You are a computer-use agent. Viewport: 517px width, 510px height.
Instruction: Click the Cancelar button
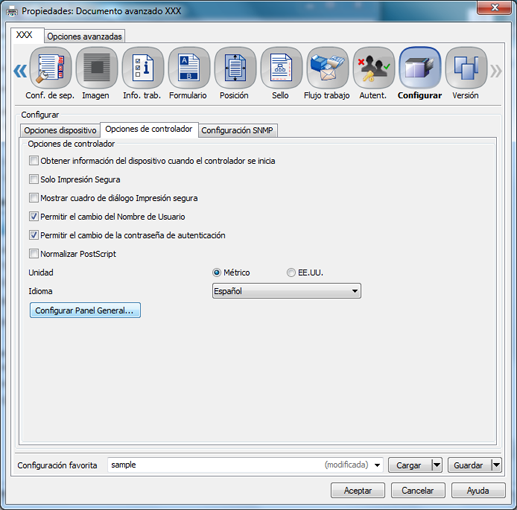[x=418, y=491]
